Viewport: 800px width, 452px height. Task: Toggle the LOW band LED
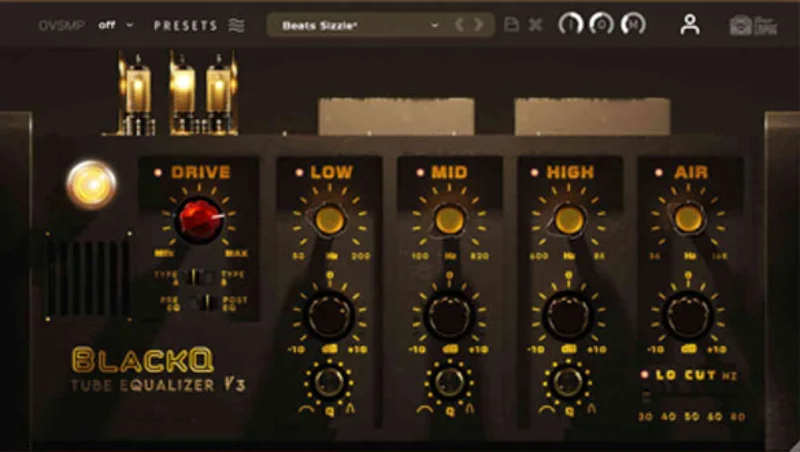[299, 172]
